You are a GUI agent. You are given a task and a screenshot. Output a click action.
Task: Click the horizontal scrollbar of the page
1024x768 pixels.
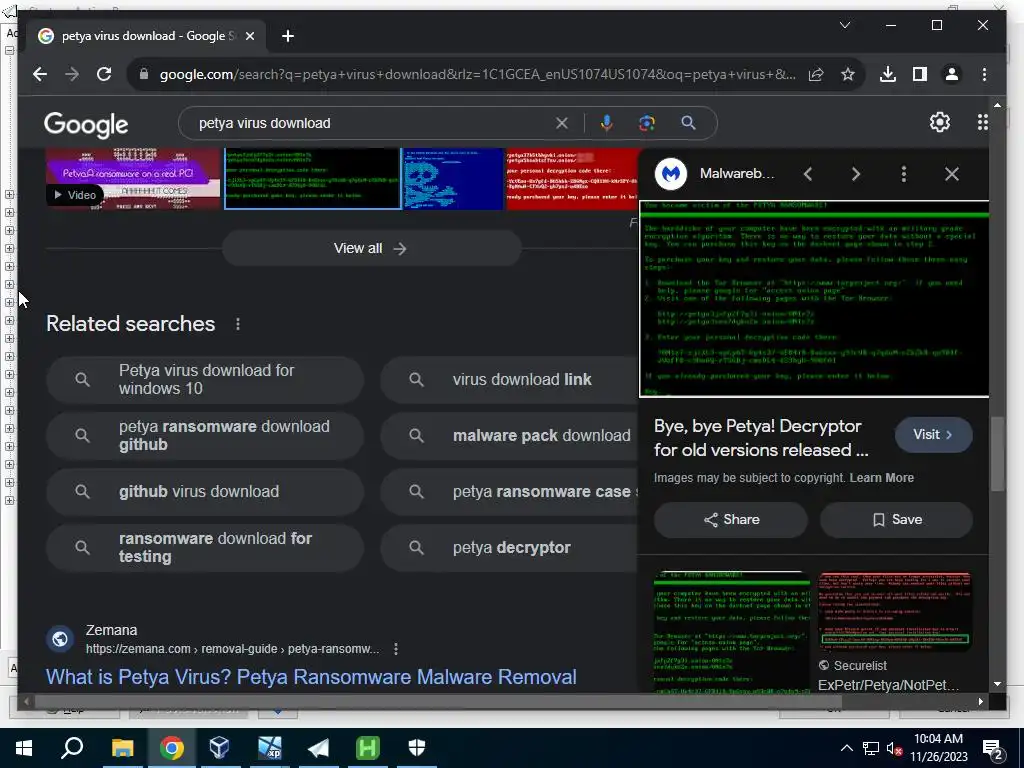[x=438, y=701]
